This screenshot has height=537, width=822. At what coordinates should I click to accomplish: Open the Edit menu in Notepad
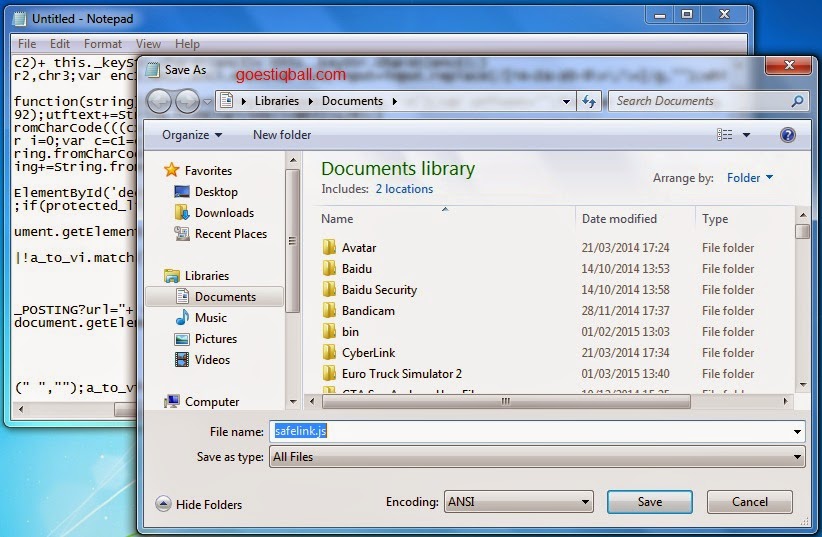[x=60, y=44]
